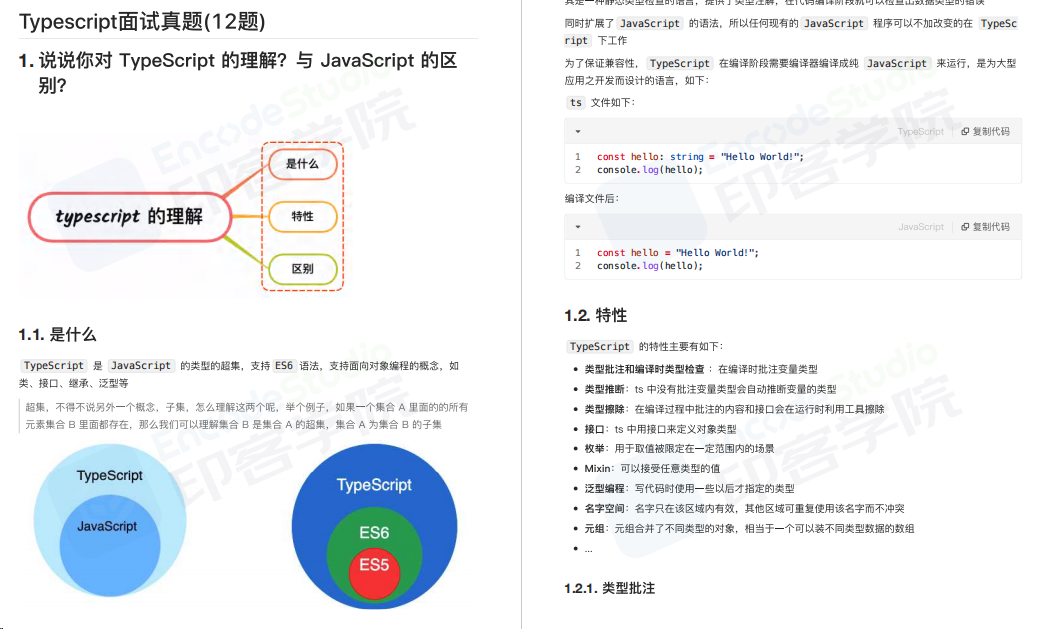The image size is (1042, 629).
Task: Collapse the JavaScript code block arrow
Action: tap(577, 227)
